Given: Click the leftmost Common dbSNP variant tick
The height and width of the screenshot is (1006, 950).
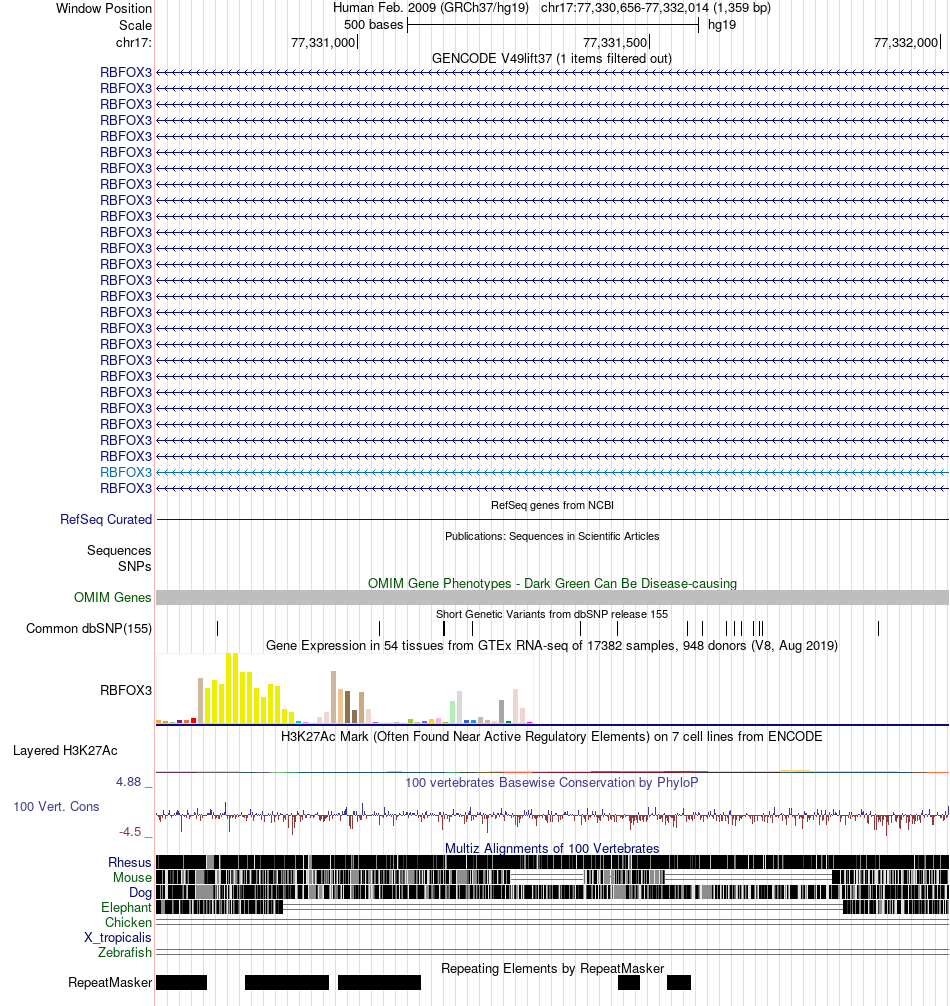Looking at the screenshot, I should pos(217,628).
